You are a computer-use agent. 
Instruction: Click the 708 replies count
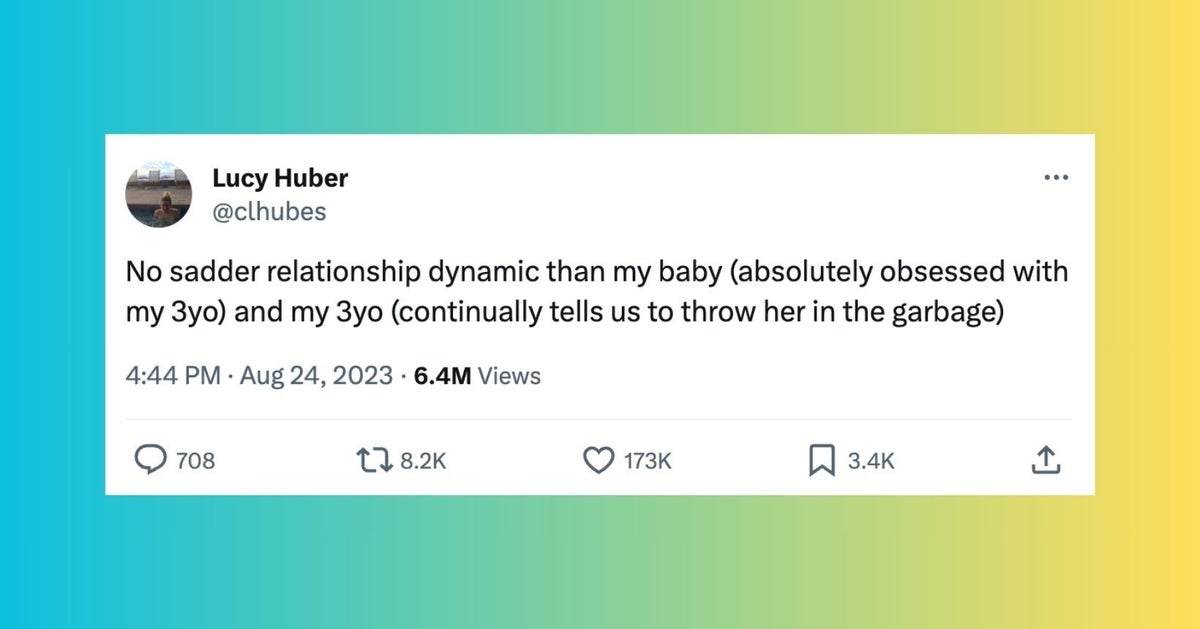point(195,461)
